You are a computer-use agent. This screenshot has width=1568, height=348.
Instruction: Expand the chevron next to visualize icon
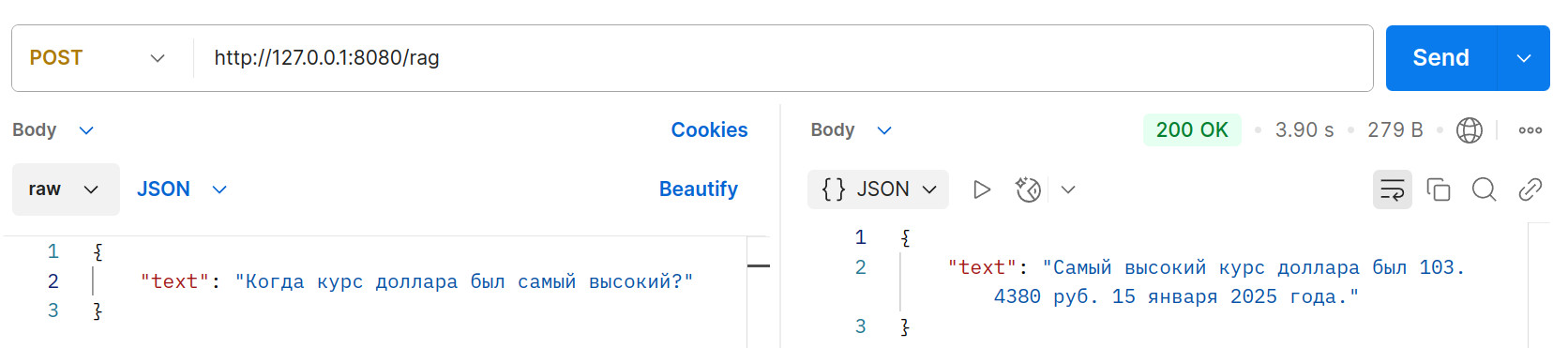coord(1068,189)
